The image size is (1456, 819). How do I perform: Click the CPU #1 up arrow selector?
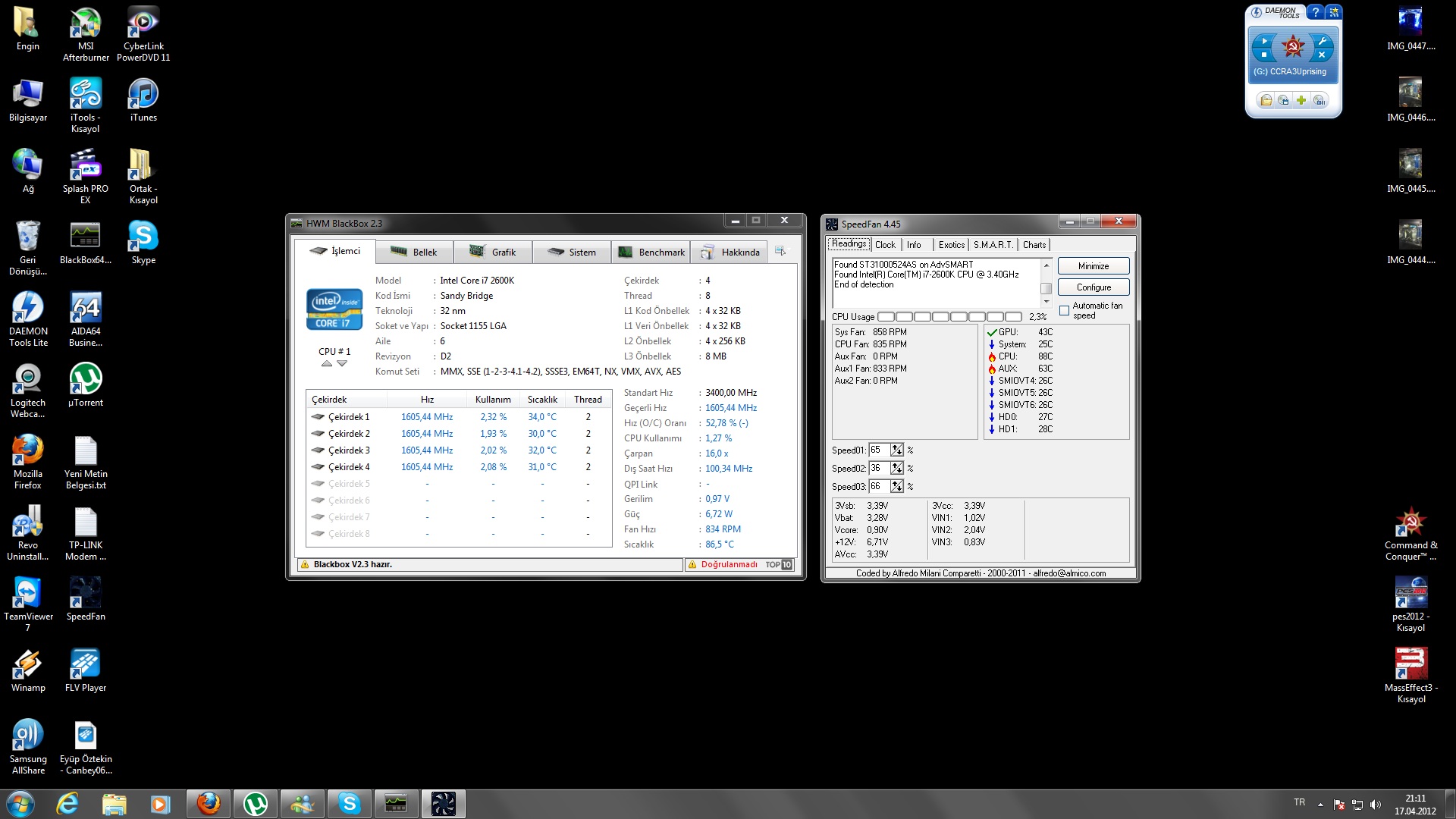(x=327, y=364)
